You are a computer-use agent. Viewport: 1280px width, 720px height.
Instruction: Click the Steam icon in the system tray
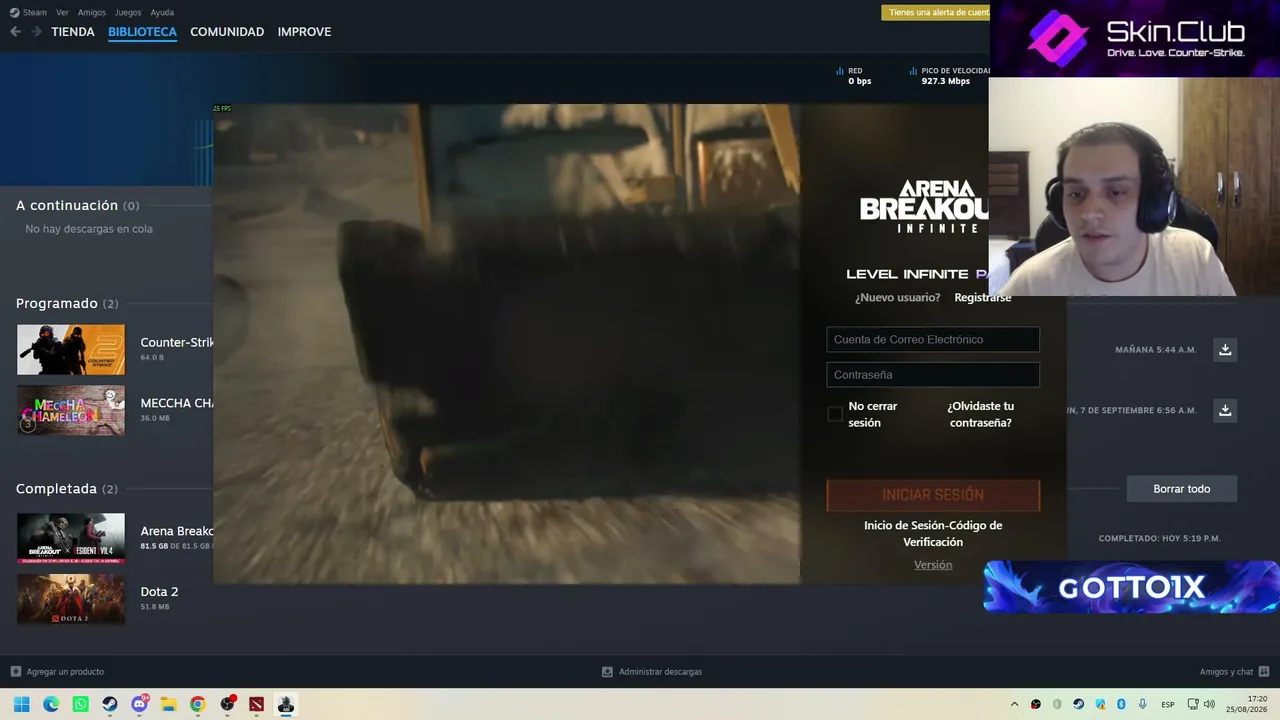[x=1078, y=704]
